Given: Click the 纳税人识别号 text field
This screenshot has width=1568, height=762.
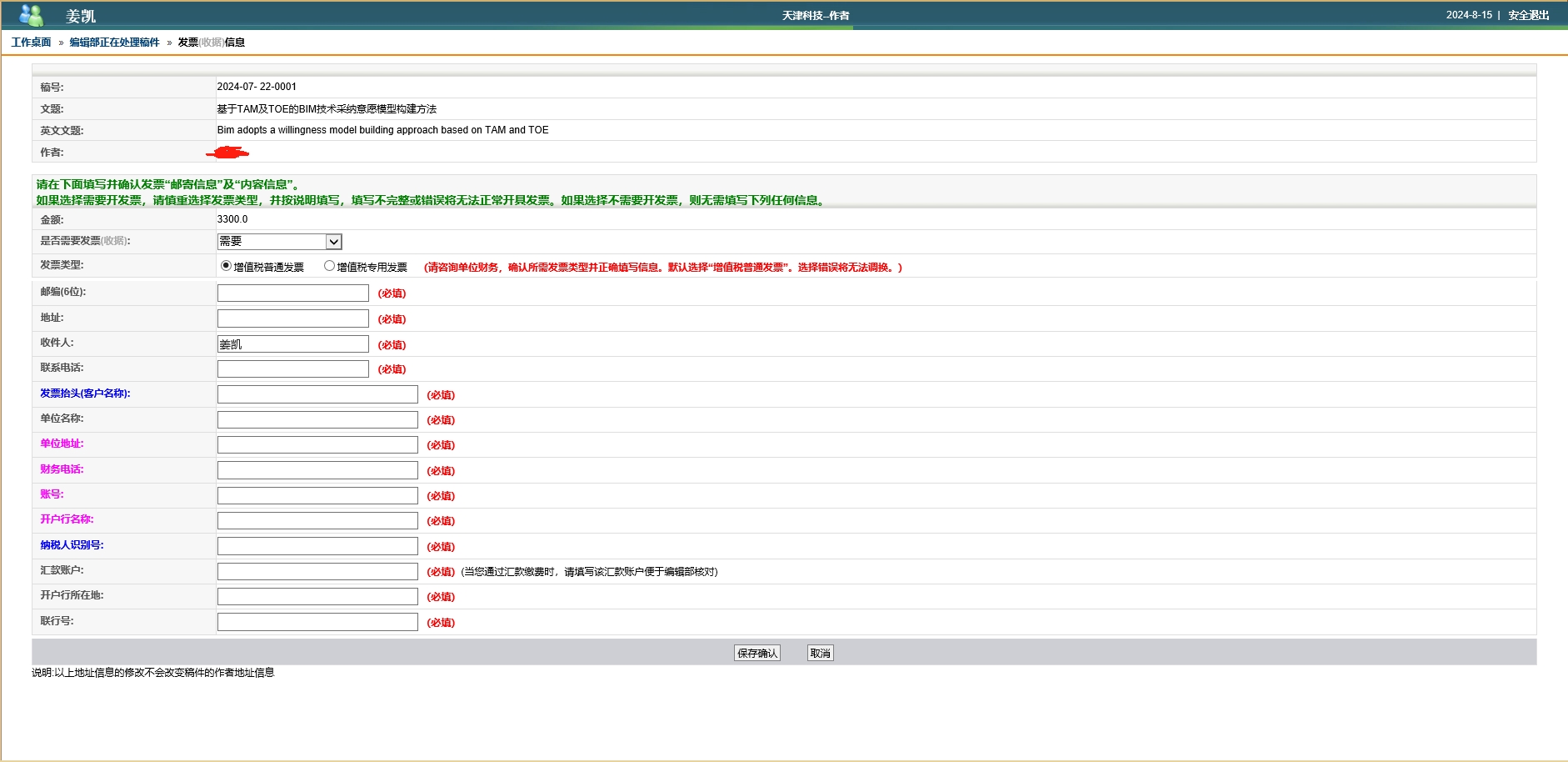Looking at the screenshot, I should pos(317,546).
